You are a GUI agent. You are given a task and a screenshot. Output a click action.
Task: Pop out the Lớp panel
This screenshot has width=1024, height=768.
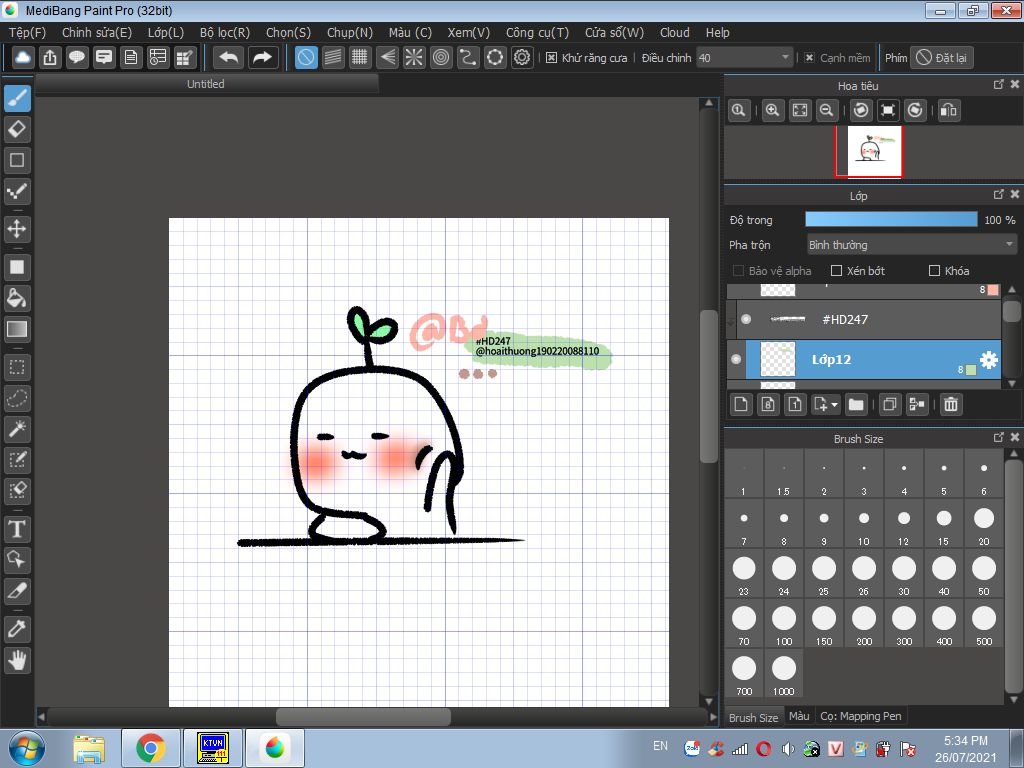point(999,194)
